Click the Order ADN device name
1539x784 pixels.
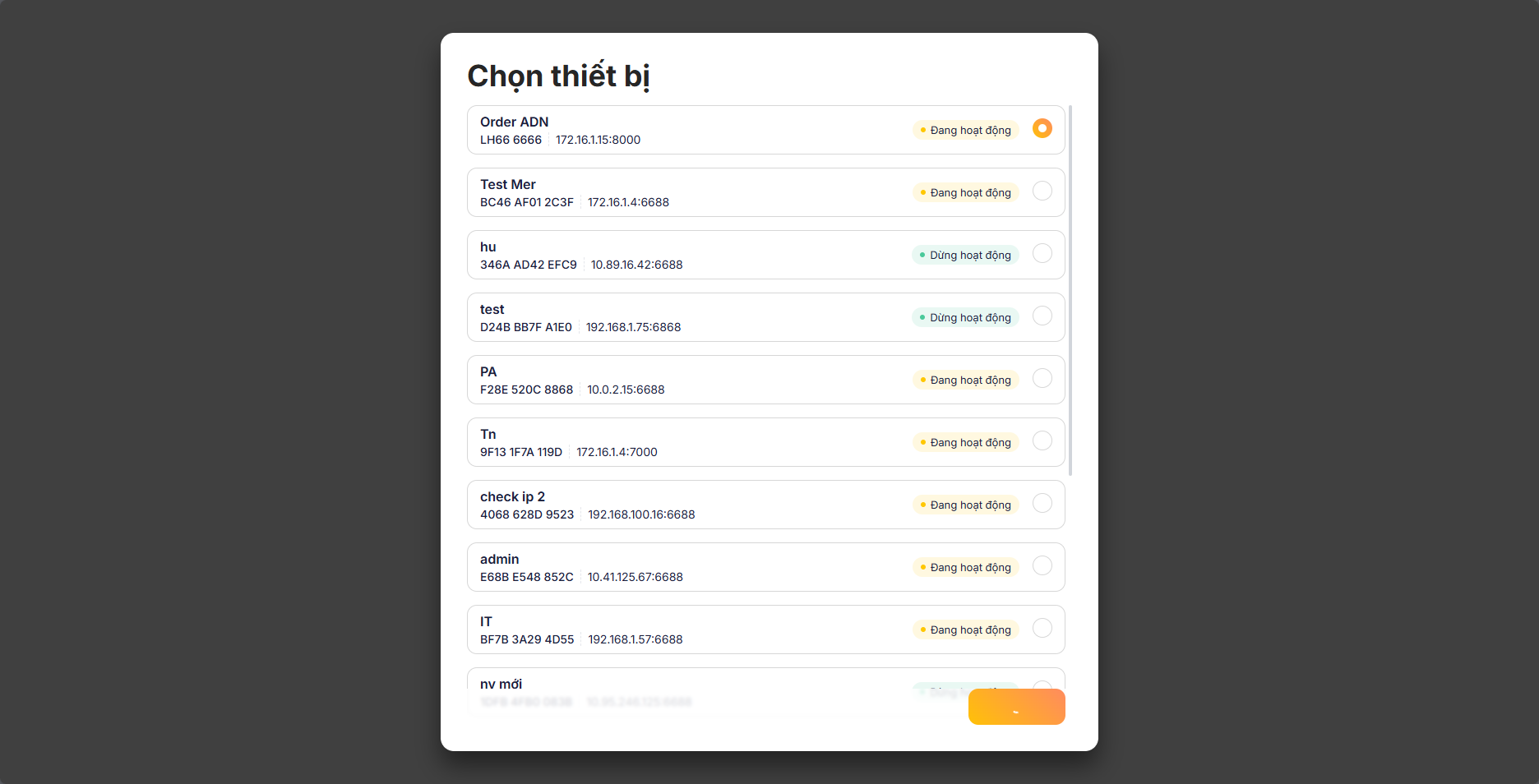(514, 122)
